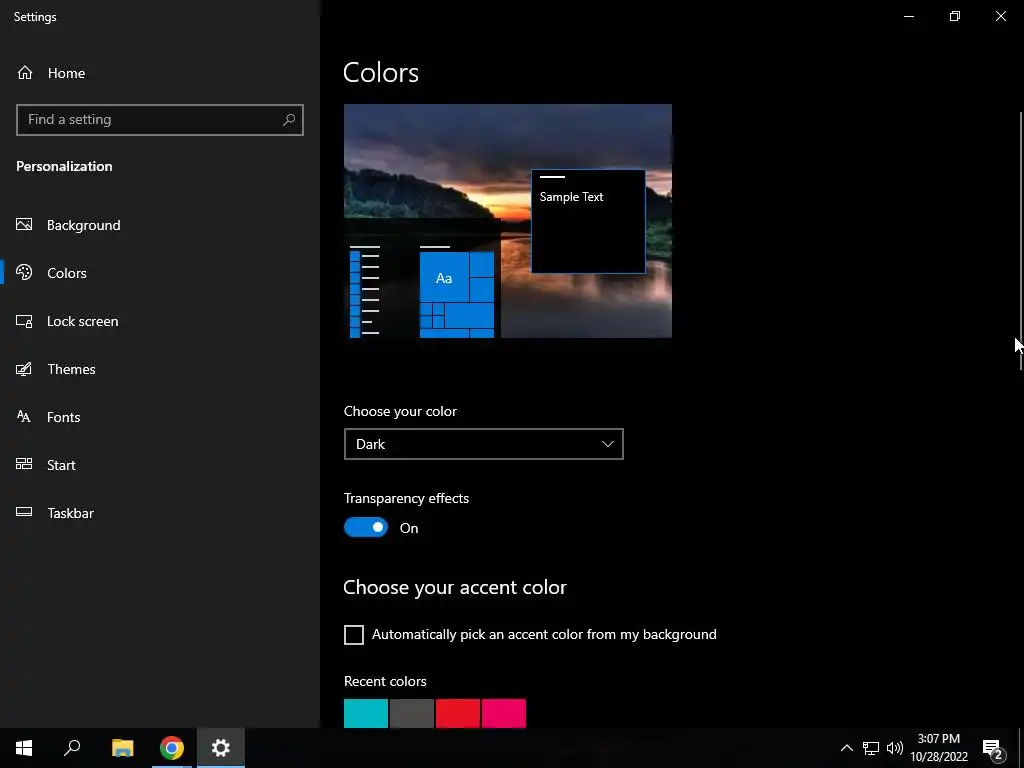Check Automatically pick an accent color

point(353,635)
